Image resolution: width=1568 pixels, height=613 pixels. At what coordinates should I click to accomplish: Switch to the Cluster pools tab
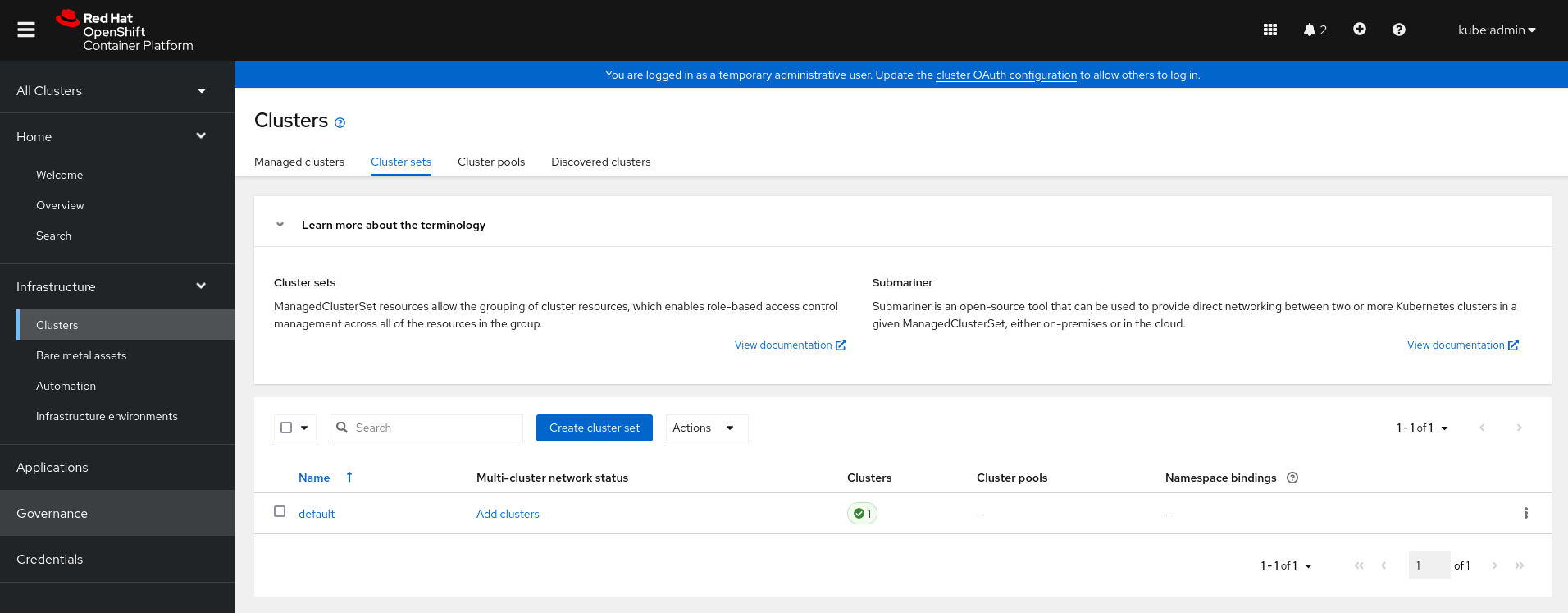coord(490,162)
